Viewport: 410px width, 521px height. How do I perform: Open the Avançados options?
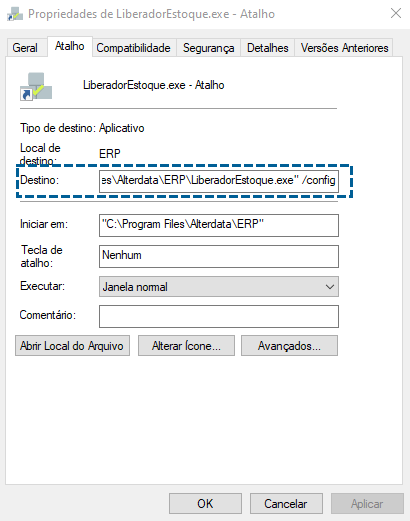[x=289, y=346]
